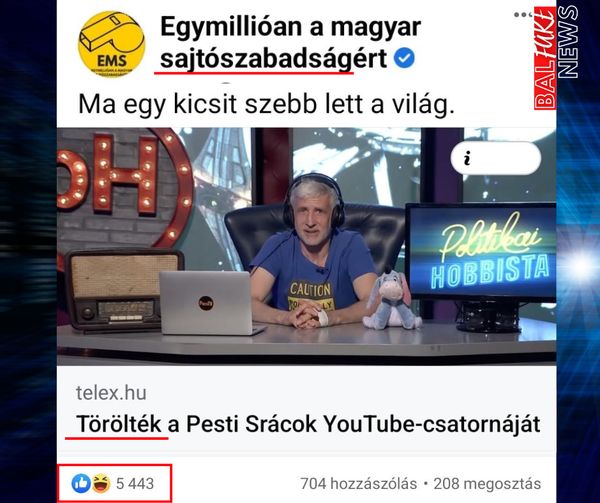Screen dimensions: 600x503
Task: Open the EMS yellow whistle profile picture
Action: (111, 43)
